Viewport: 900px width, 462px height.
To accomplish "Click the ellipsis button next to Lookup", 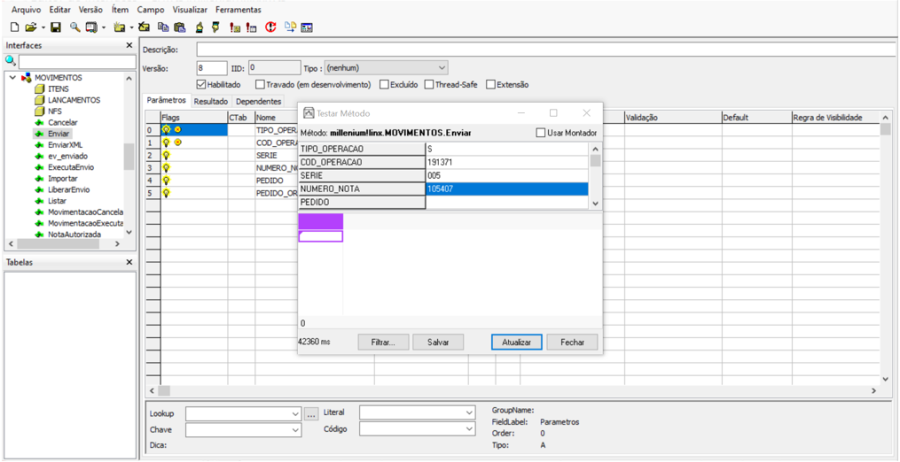I will tap(311, 413).
